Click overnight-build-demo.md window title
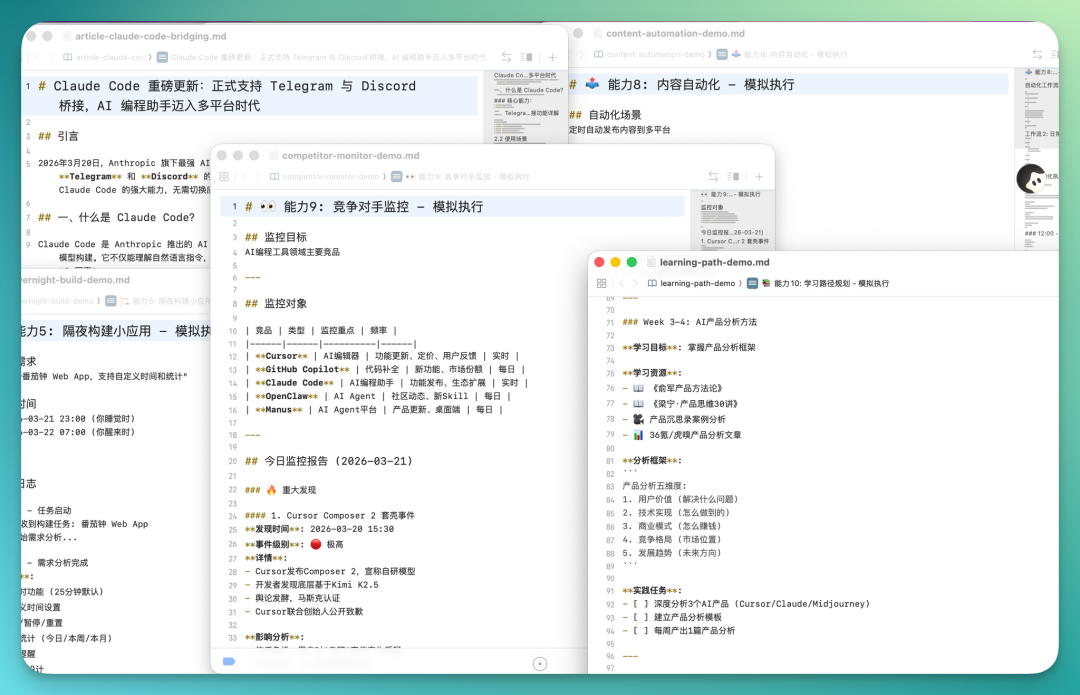Image resolution: width=1080 pixels, height=695 pixels. point(76,280)
